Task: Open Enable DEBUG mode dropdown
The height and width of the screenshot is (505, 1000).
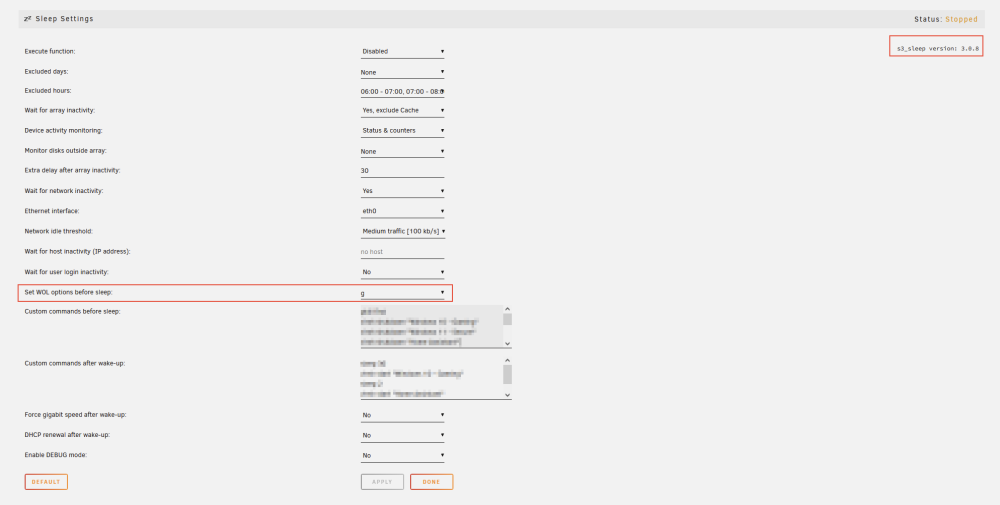Action: point(402,455)
